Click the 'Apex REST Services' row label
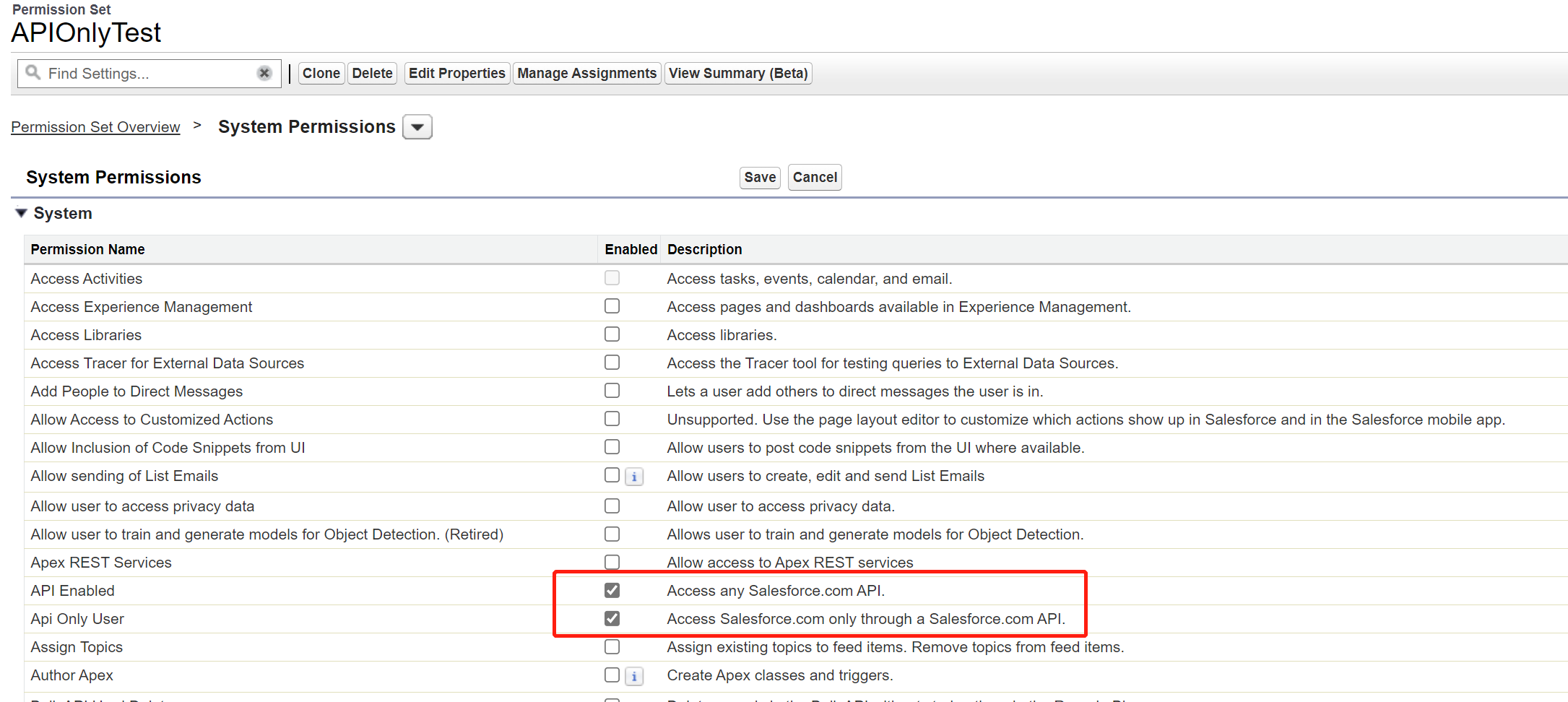 point(101,563)
